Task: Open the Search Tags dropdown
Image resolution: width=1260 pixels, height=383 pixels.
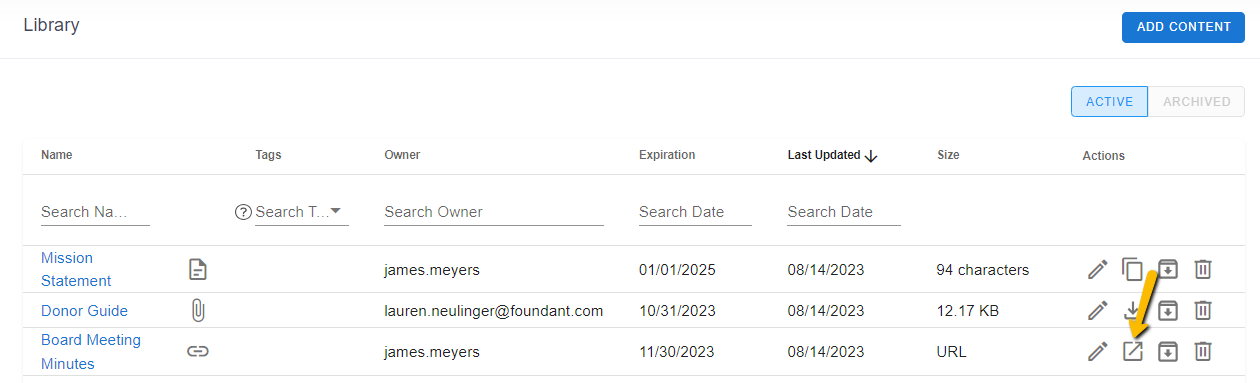Action: click(x=301, y=212)
